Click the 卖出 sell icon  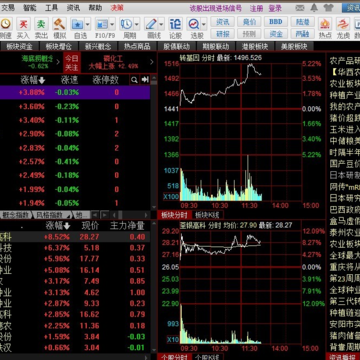click(x=41, y=24)
